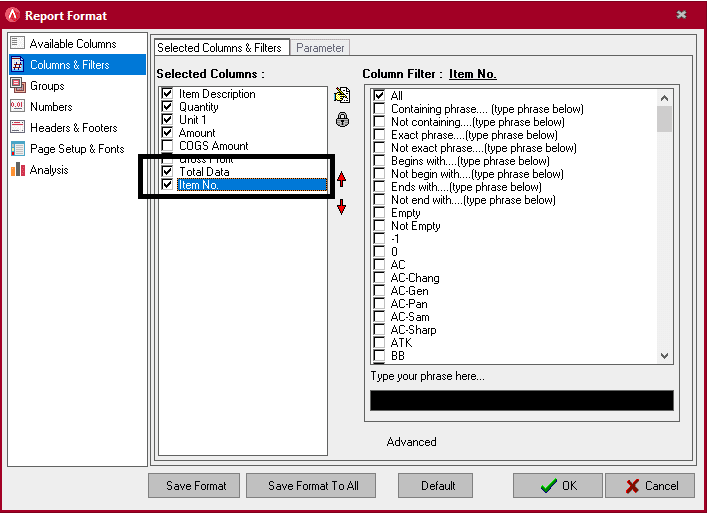The width and height of the screenshot is (707, 513).
Task: Click the red move-up arrow
Action: pyautogui.click(x=342, y=180)
